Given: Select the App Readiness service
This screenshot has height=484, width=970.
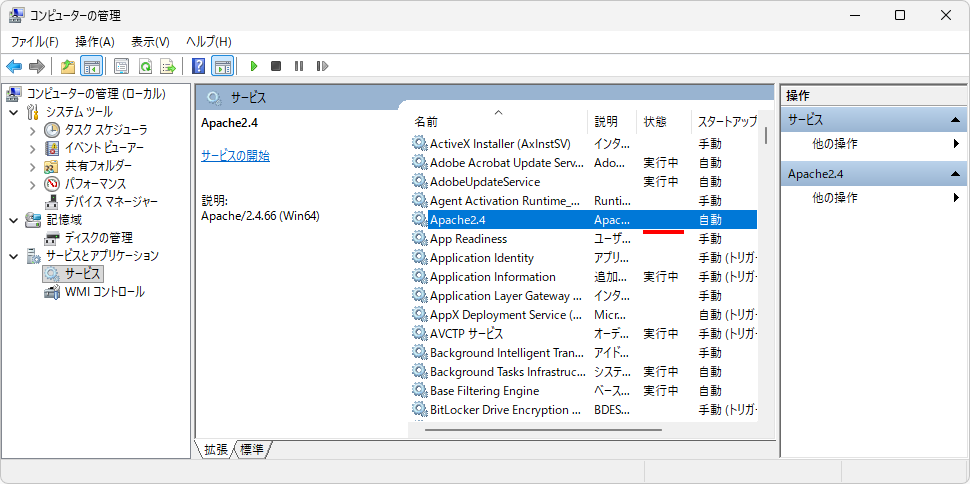Looking at the screenshot, I should pyautogui.click(x=583, y=239).
